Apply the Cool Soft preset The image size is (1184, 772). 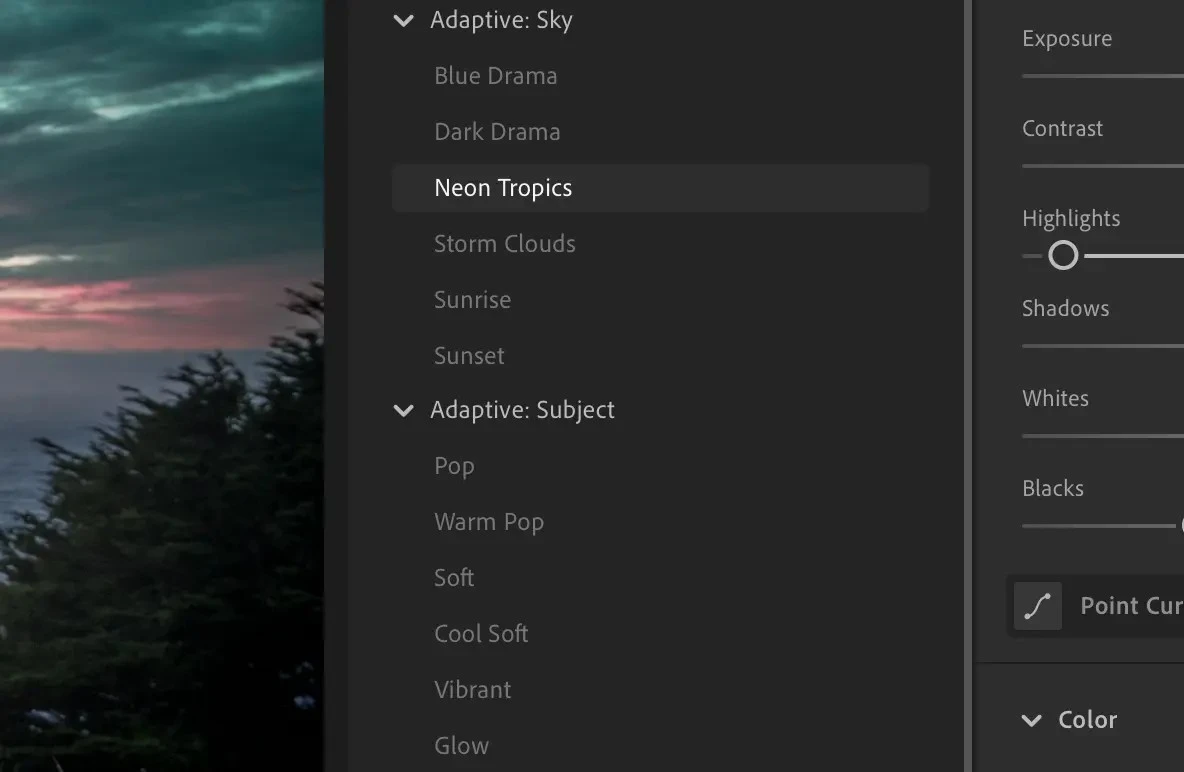pos(481,633)
